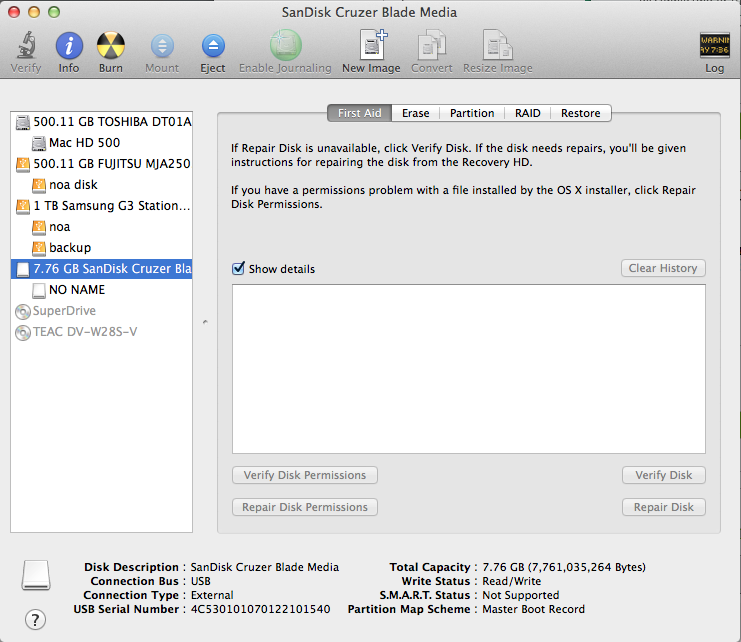The height and width of the screenshot is (642, 741).
Task: Select the NO NAME volume
Action: [102, 290]
